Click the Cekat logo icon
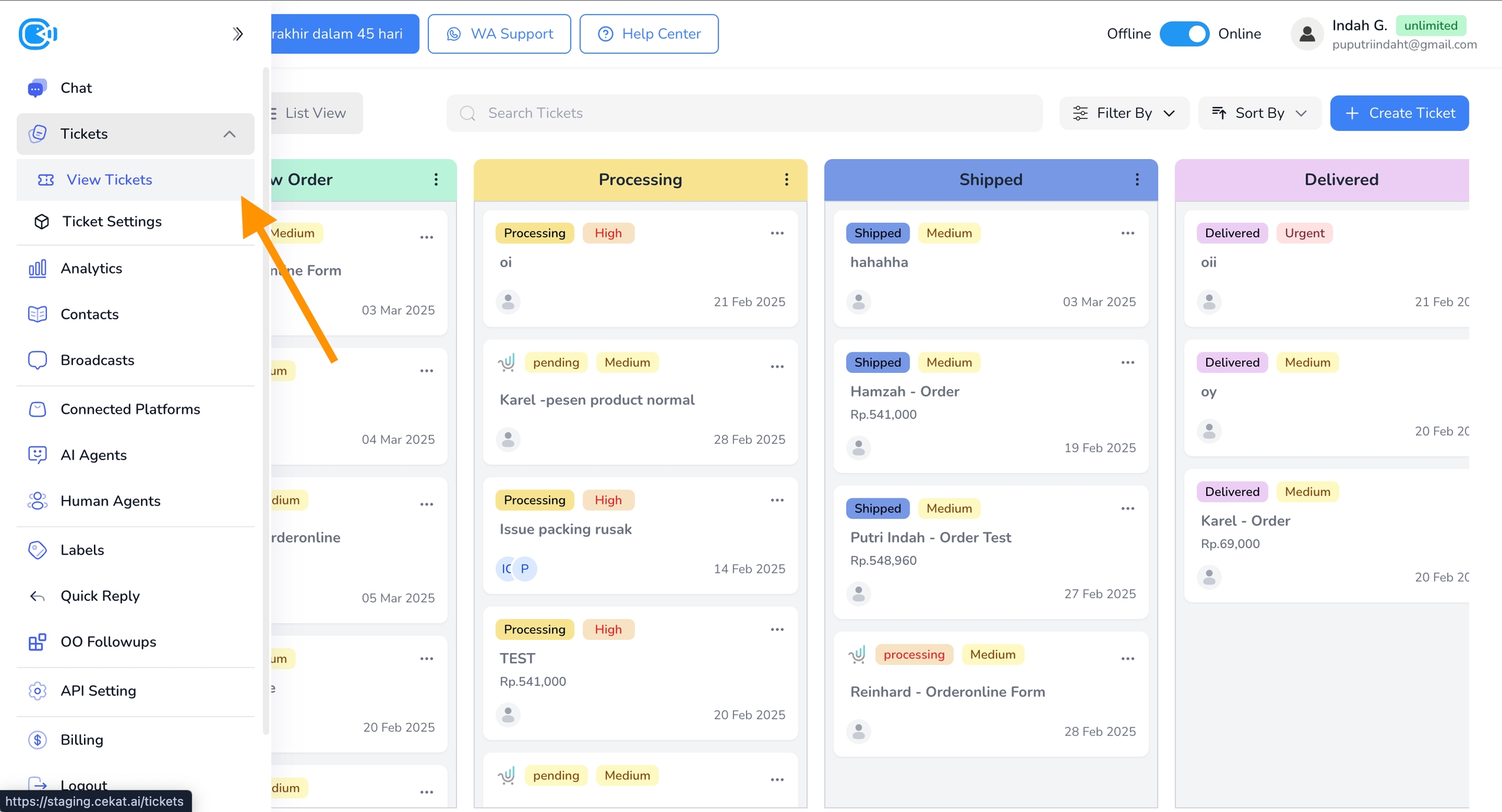Screen dimensions: 1502x812 tap(37, 34)
